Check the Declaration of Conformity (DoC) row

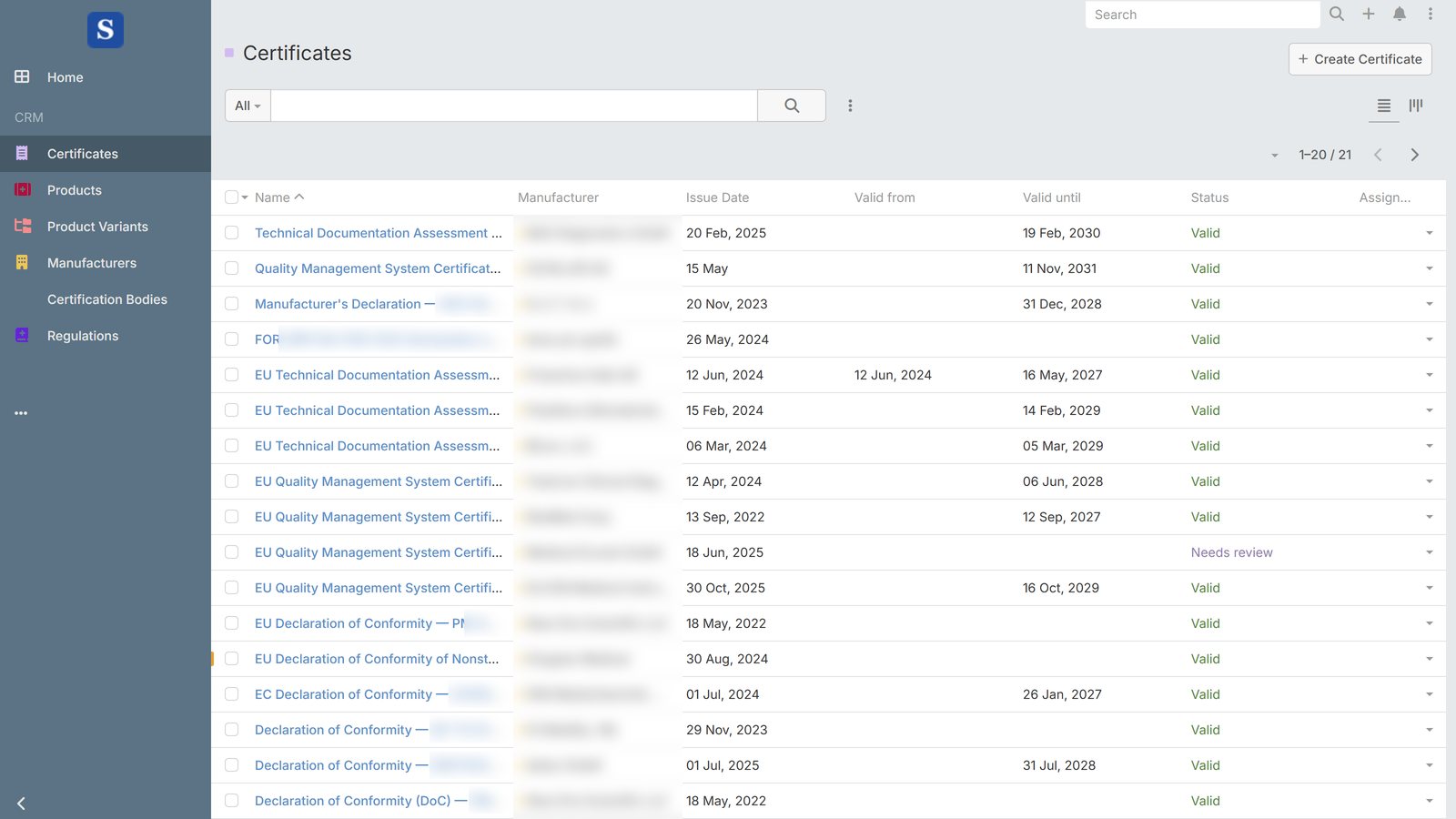(231, 801)
